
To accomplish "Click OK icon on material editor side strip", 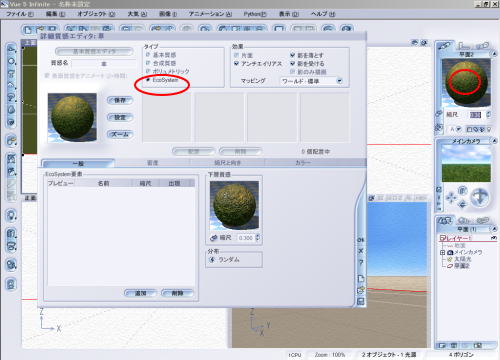I will [361, 240].
